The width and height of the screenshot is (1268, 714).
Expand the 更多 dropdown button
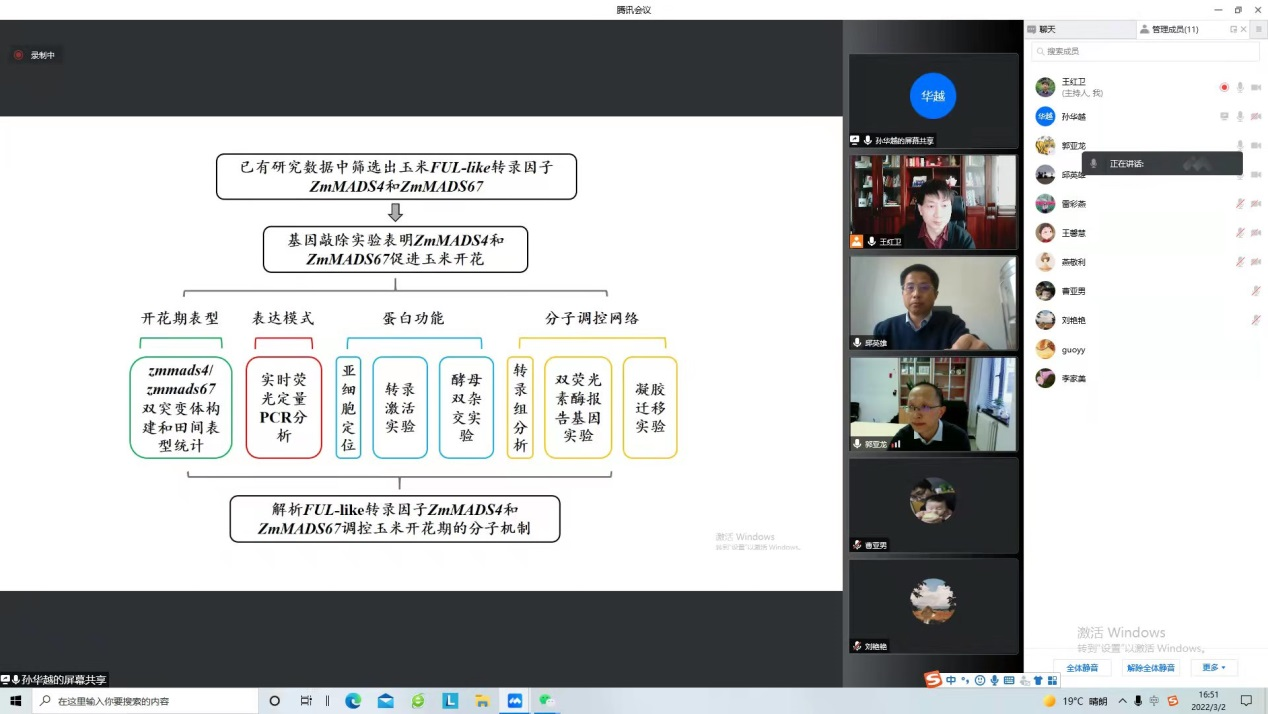(x=1215, y=667)
